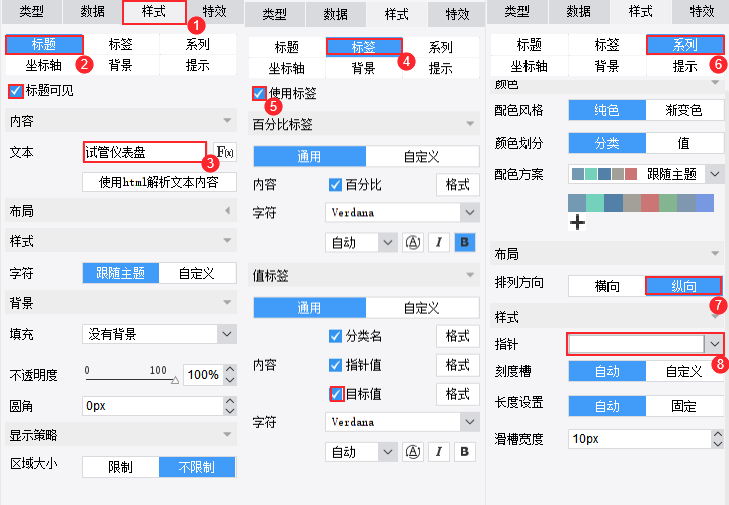Click the font color icon in 值标签 section
Image resolution: width=729 pixels, height=505 pixels.
coord(412,452)
